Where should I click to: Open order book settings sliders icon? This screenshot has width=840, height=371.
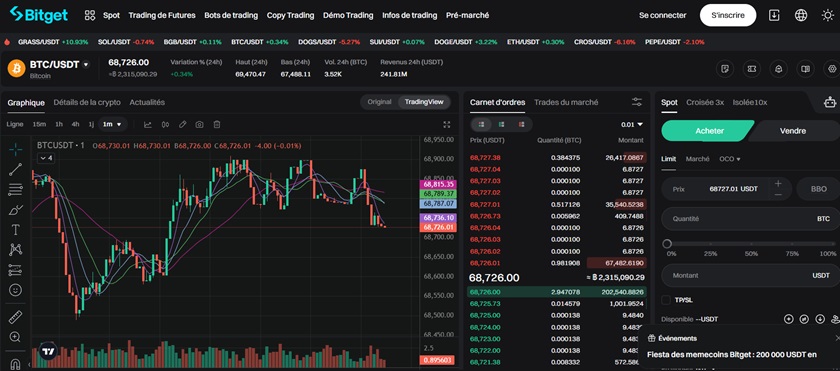[636, 102]
